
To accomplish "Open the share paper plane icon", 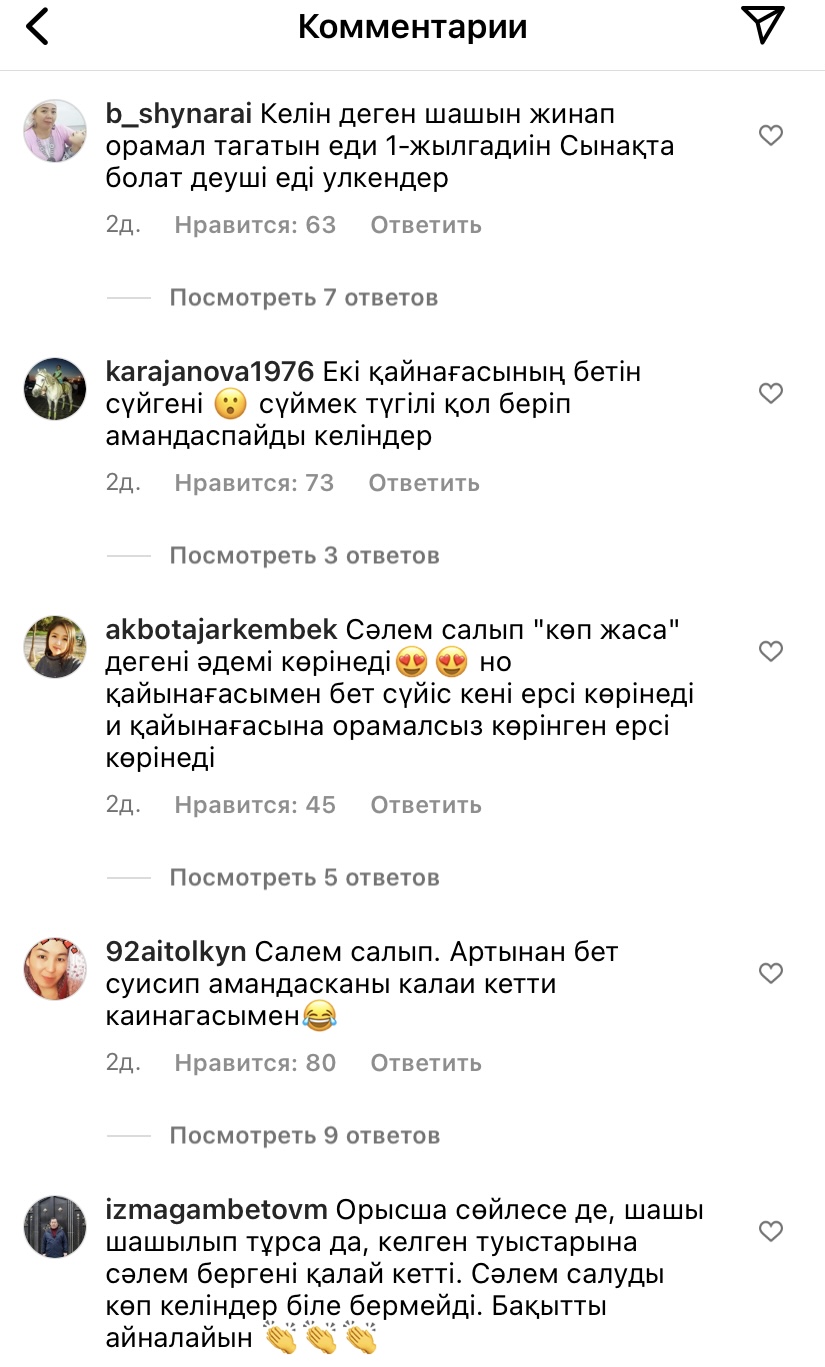I will click(762, 26).
